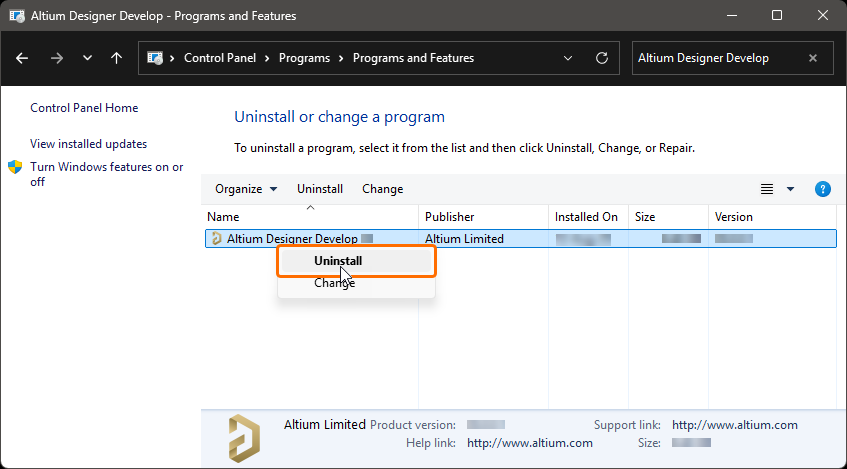Click the Back navigation arrow

(23, 58)
